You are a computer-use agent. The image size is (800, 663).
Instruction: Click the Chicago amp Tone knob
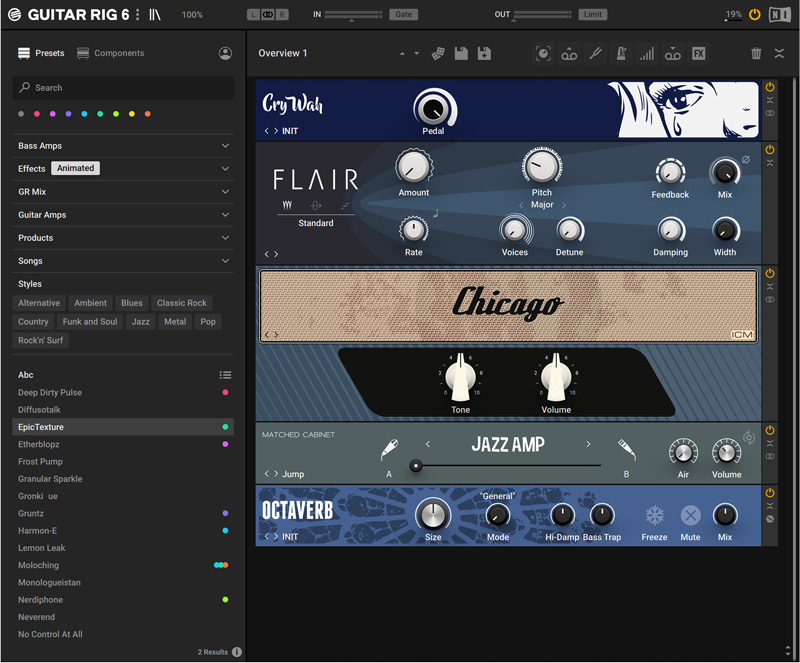[461, 378]
